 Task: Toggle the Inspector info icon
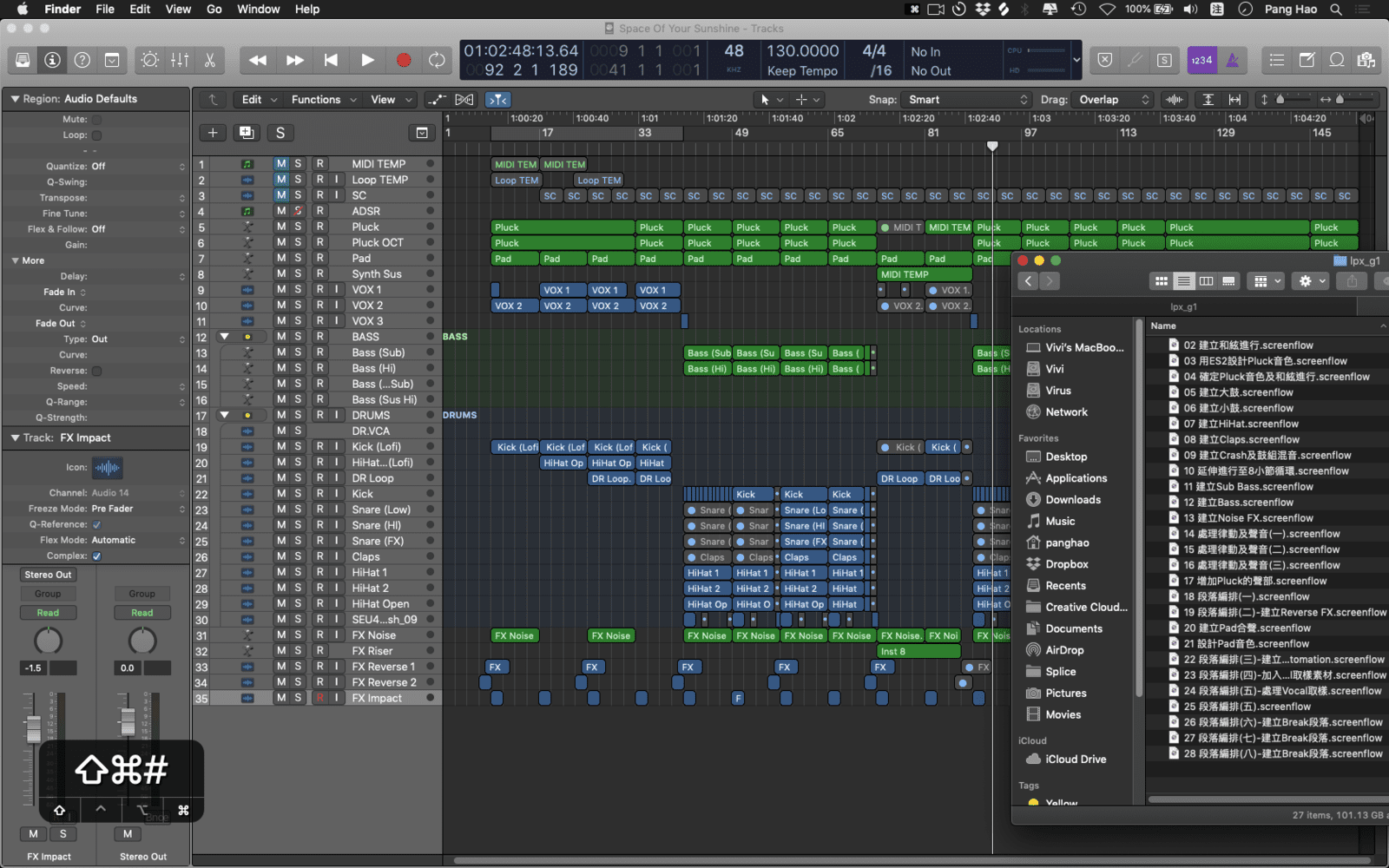point(53,60)
